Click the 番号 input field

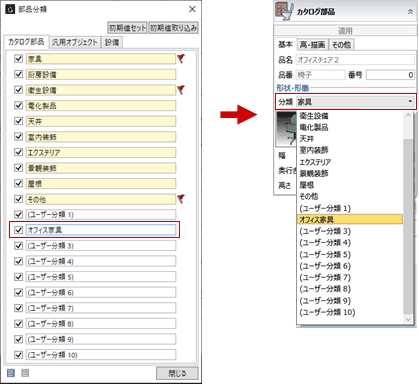pyautogui.click(x=390, y=75)
